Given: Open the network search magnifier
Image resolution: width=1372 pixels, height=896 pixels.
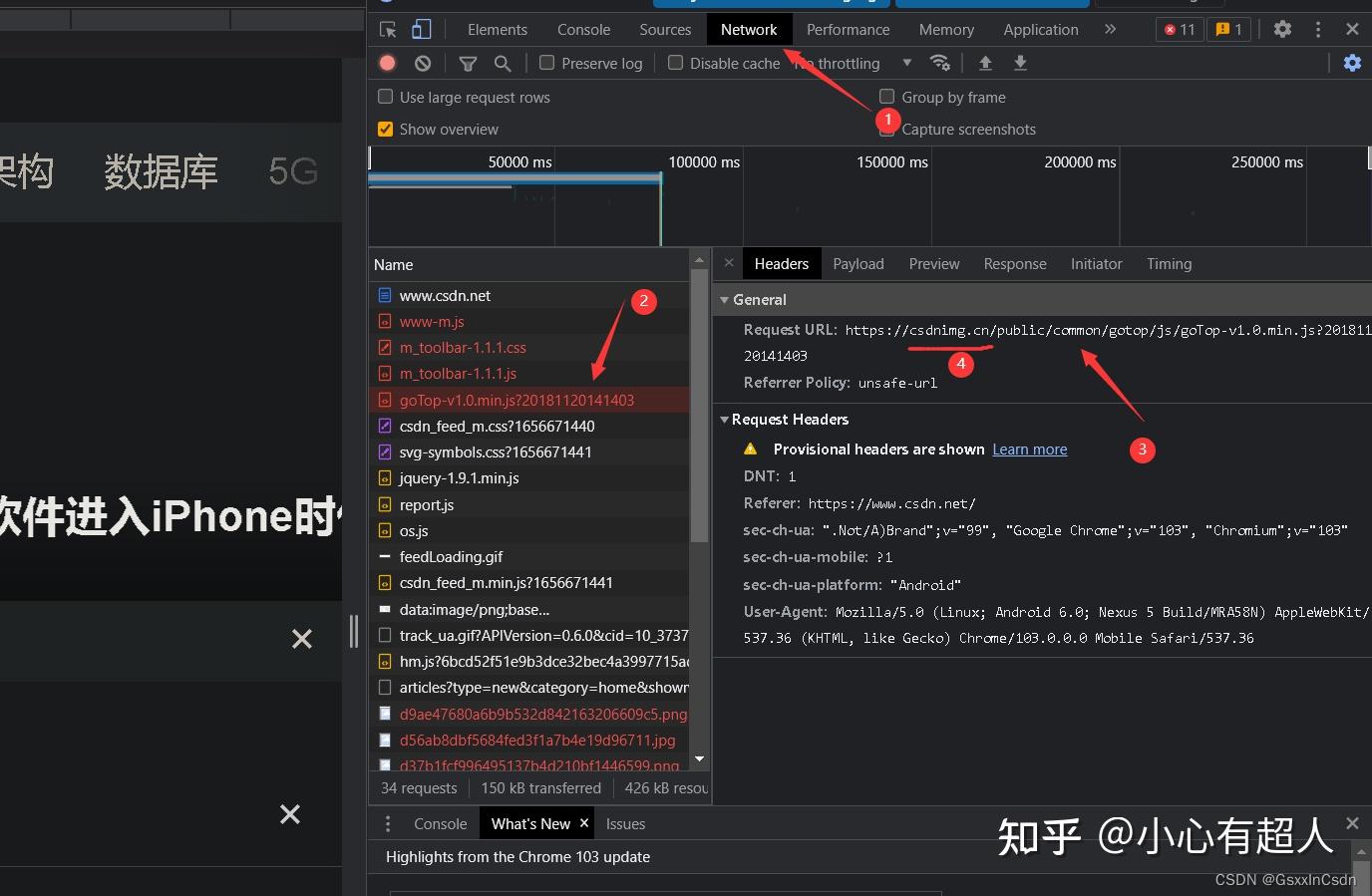Looking at the screenshot, I should [x=503, y=63].
